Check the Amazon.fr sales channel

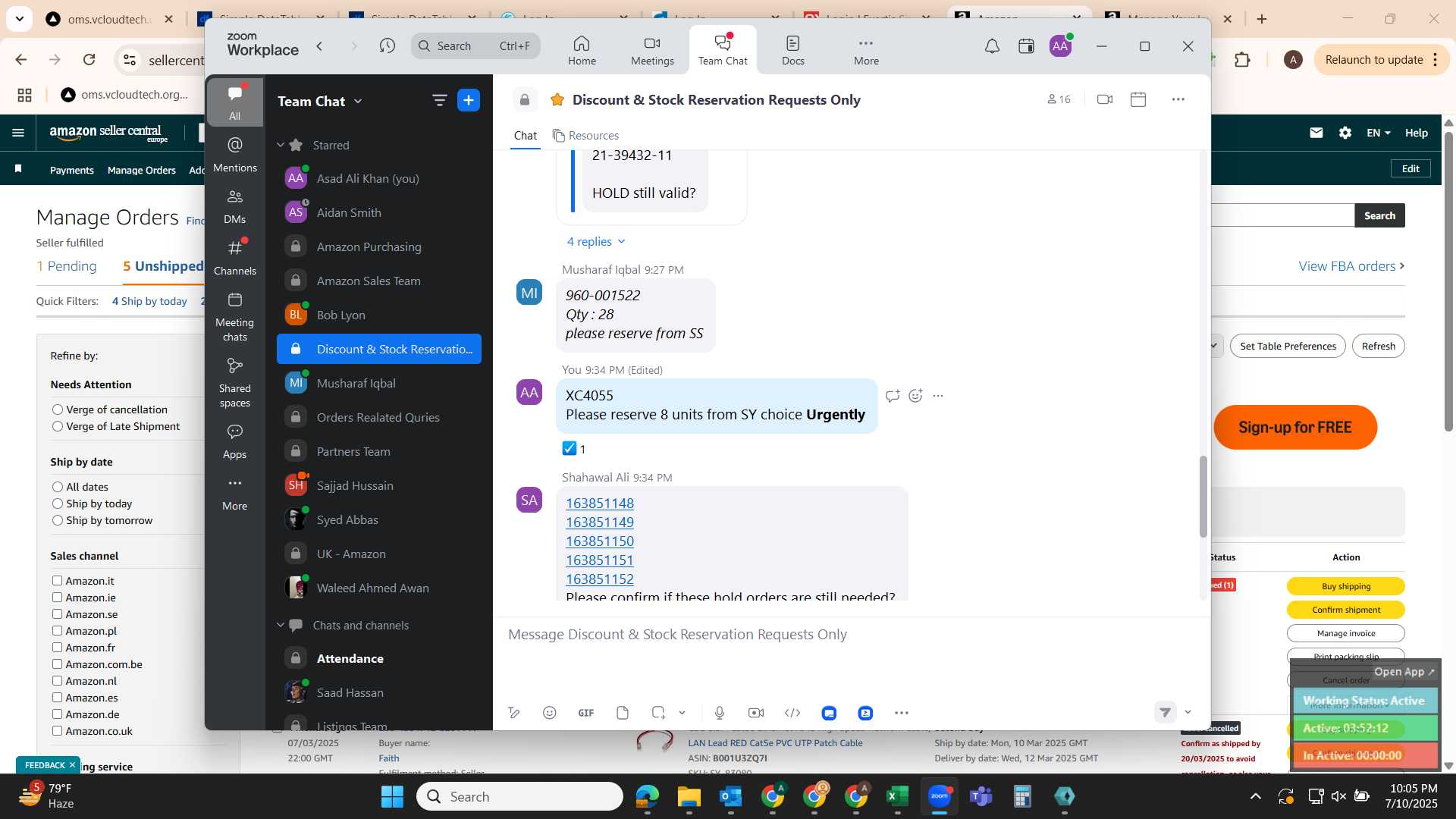coord(57,648)
